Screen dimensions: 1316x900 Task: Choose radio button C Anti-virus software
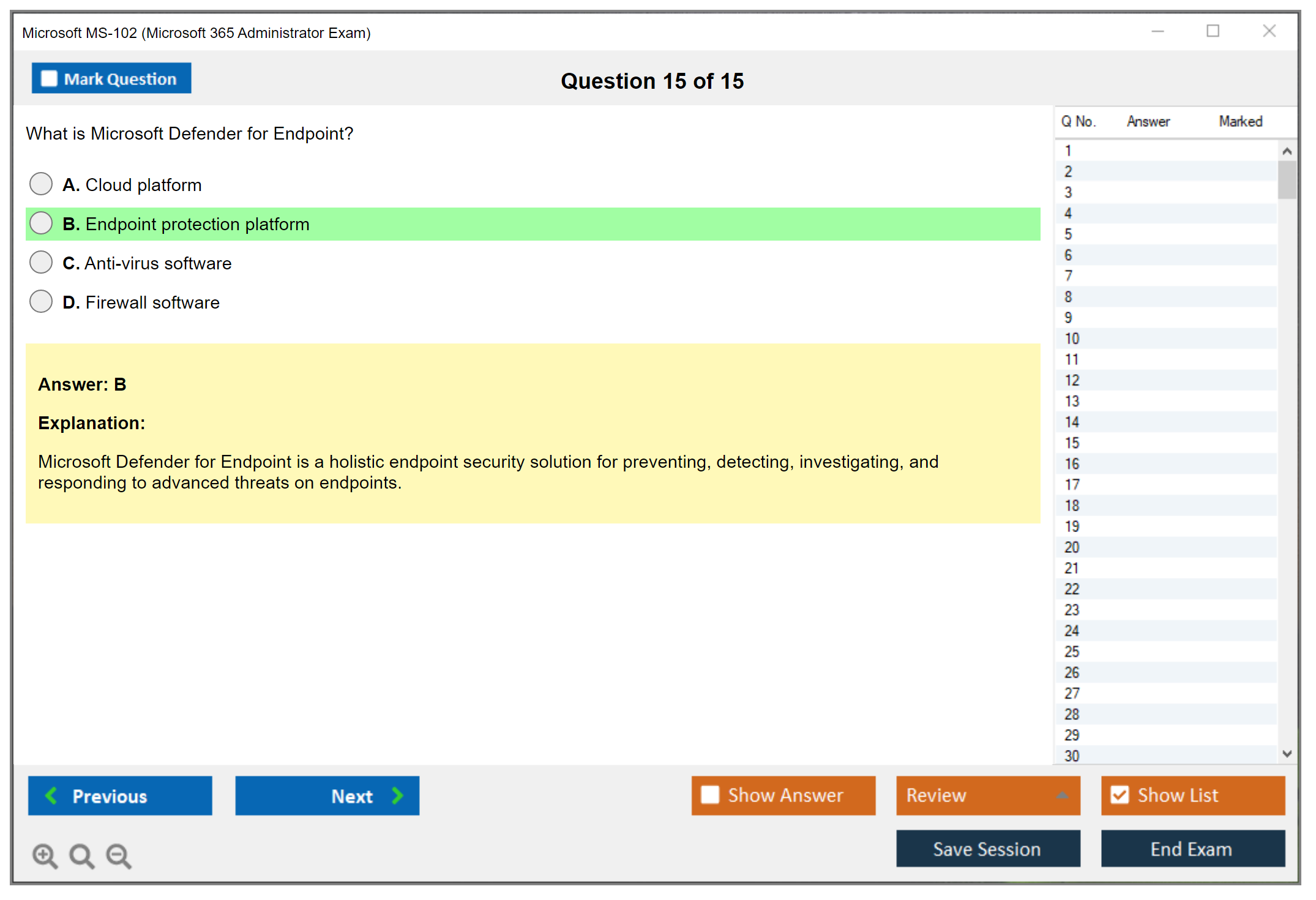click(41, 262)
